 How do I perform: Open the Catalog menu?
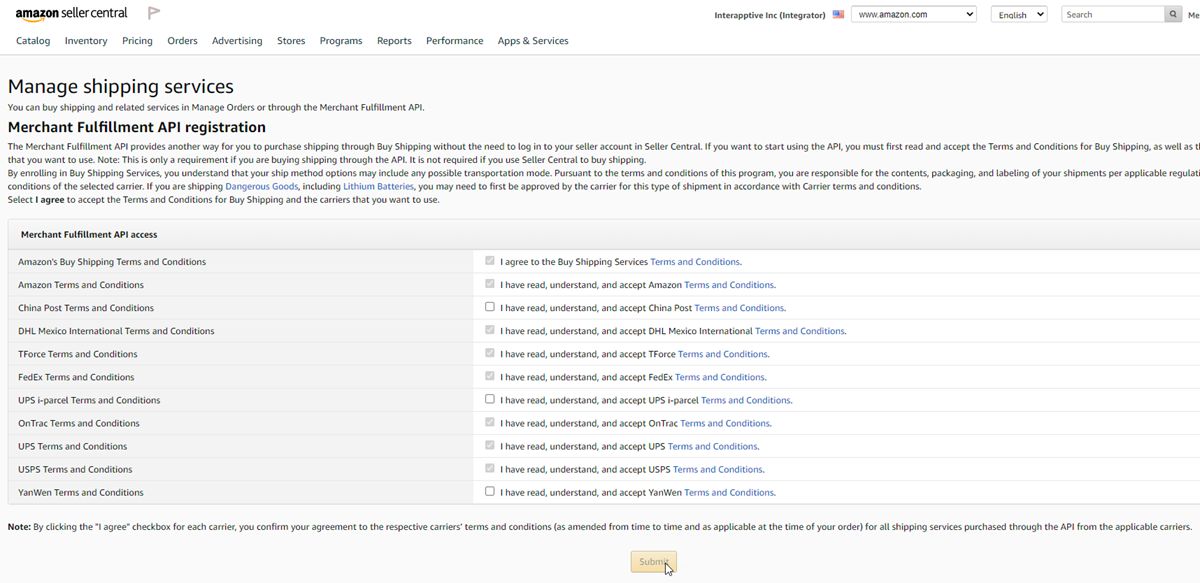(33, 41)
